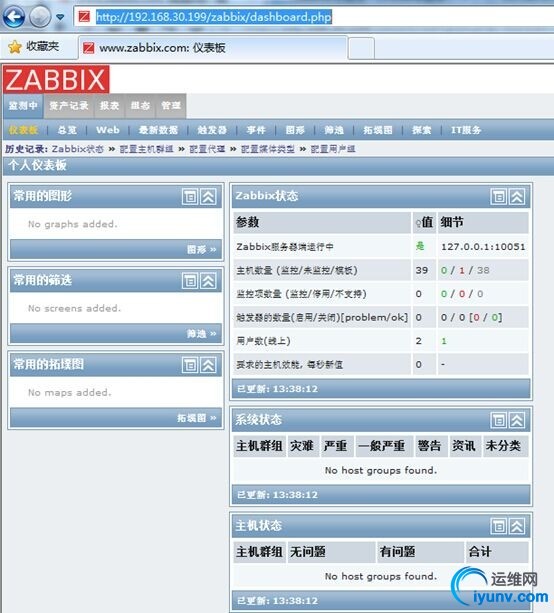Open the 配置代理 history link
Viewport: 554px width, 613px height.
click(x=207, y=149)
